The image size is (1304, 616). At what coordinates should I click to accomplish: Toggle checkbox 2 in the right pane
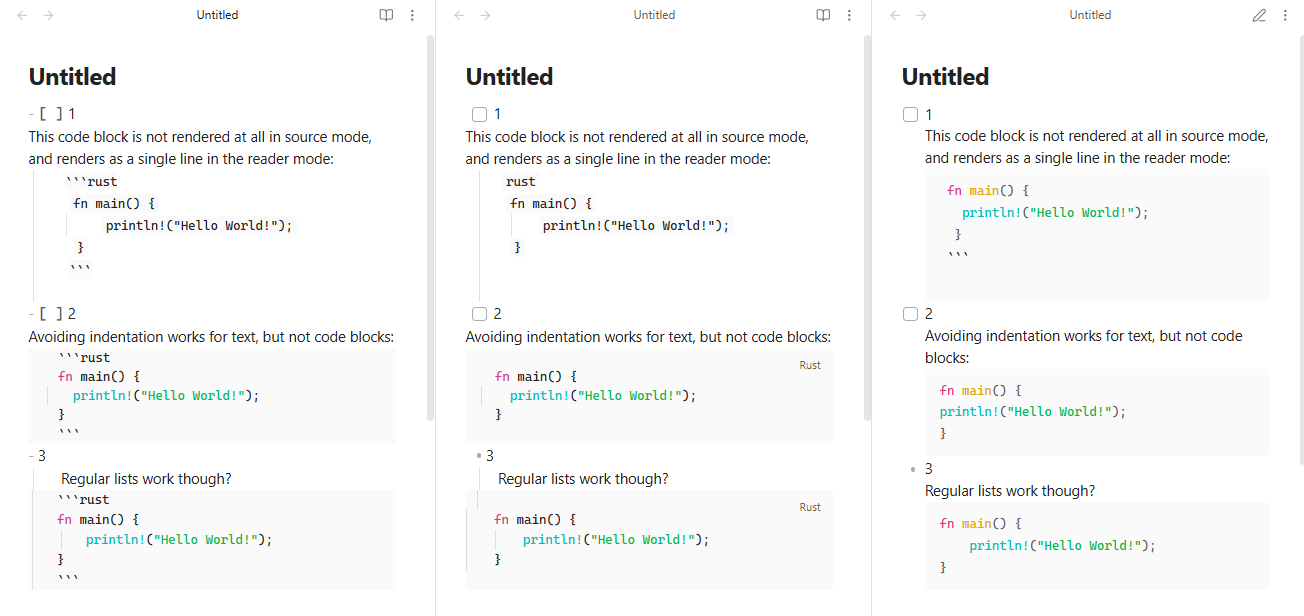(x=910, y=314)
